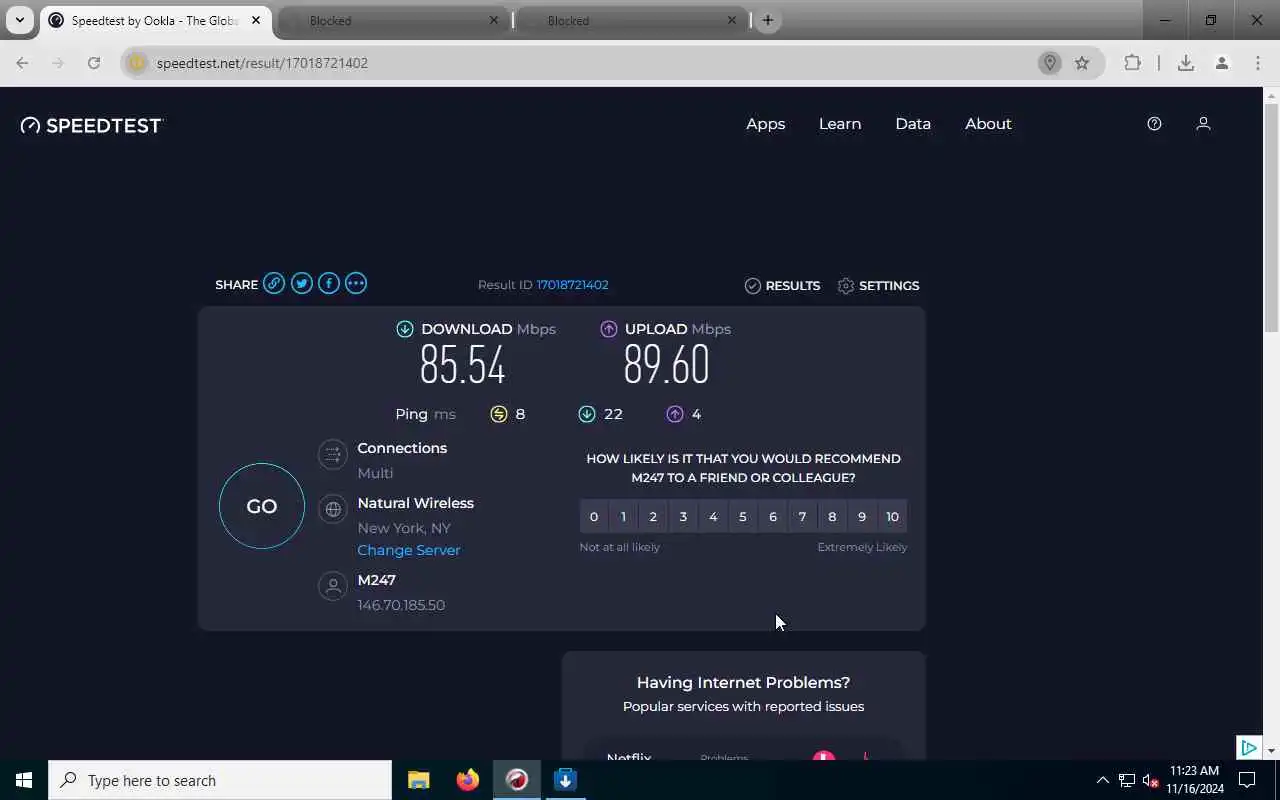
Task: Launch Firefox from the taskbar
Action: pos(468,780)
